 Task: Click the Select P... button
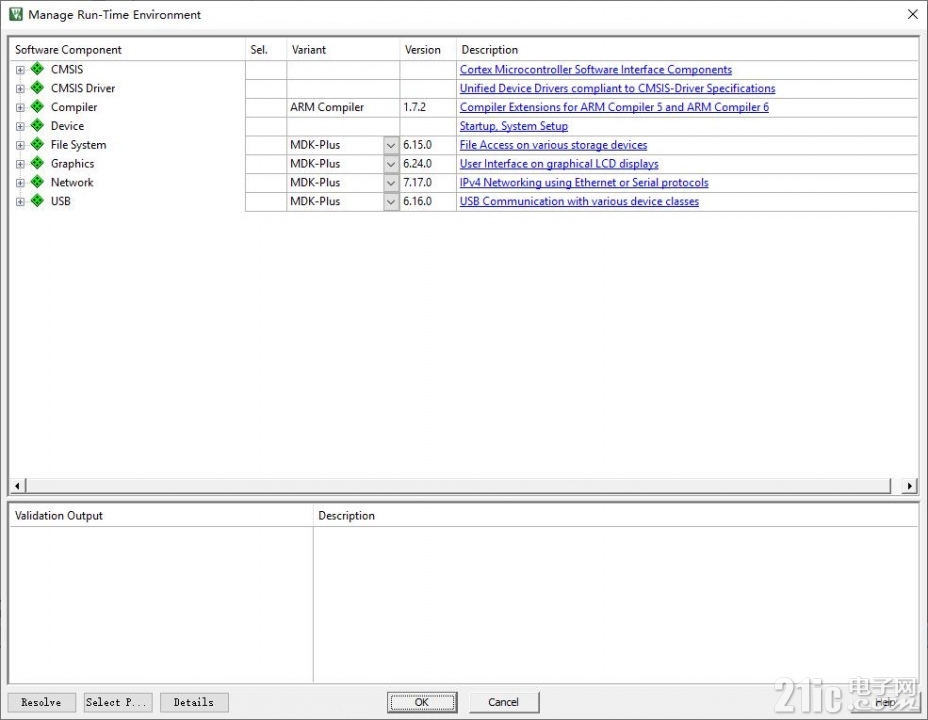coord(118,702)
